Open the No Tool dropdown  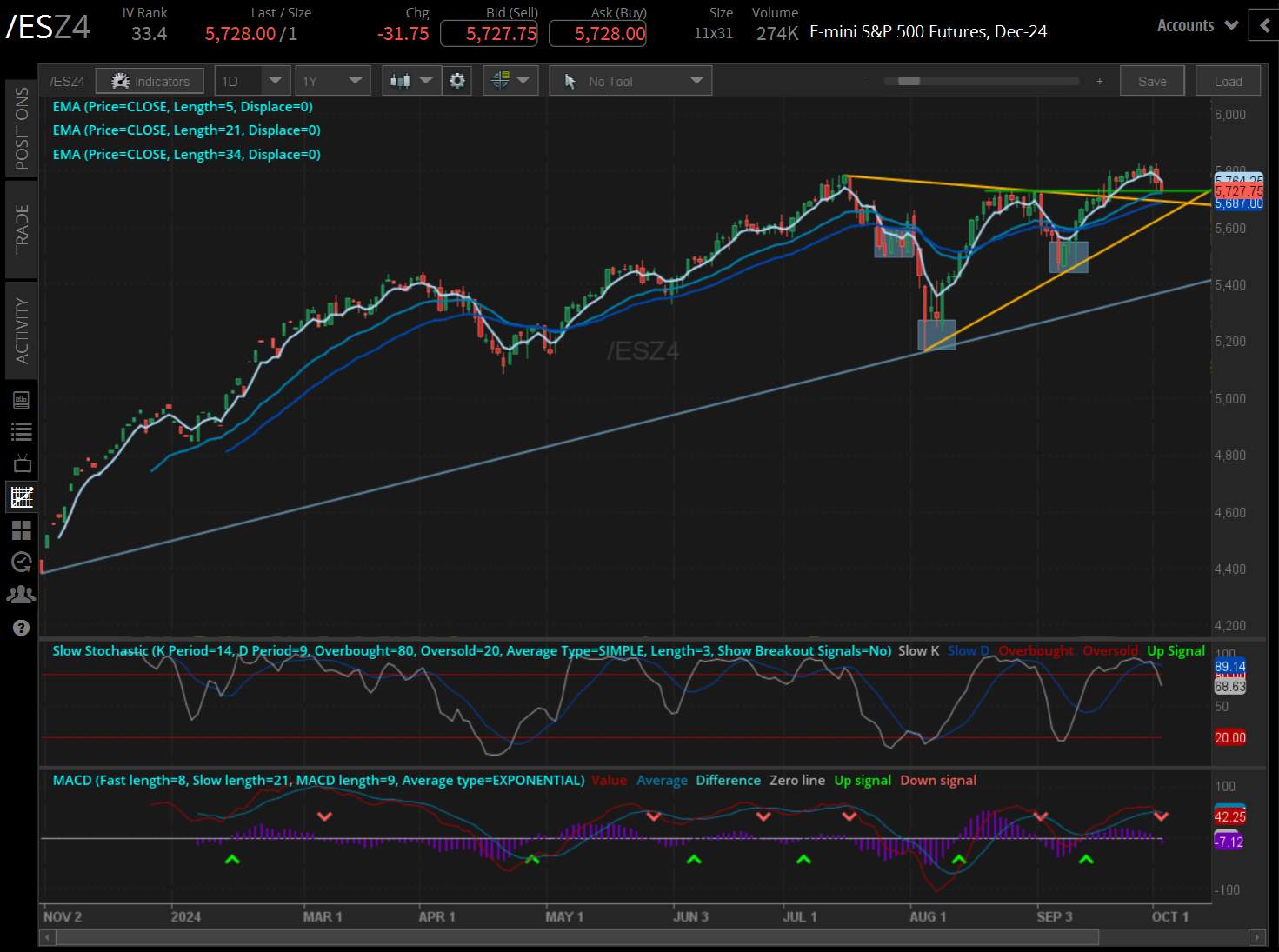pyautogui.click(x=630, y=80)
